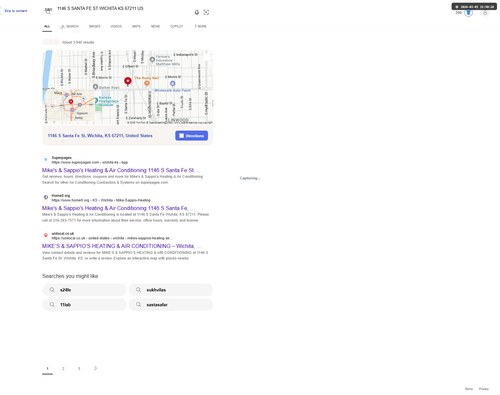Switch to the IMAGES tab
The height and width of the screenshot is (395, 500).
click(x=95, y=26)
